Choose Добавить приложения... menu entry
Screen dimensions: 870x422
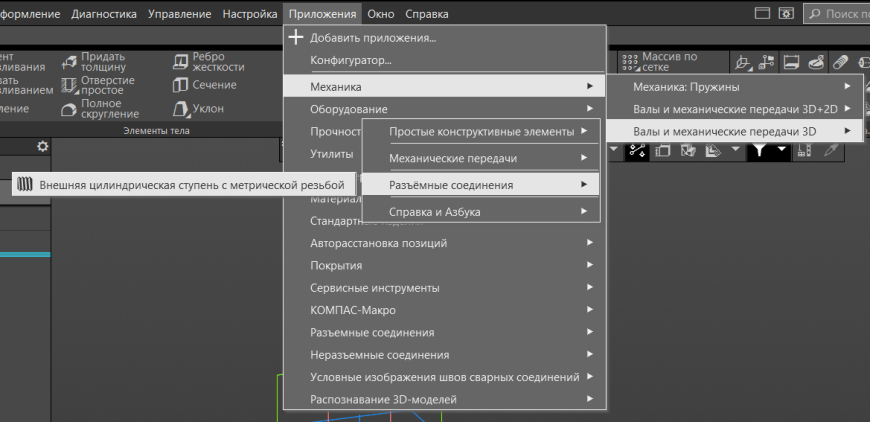[x=444, y=38]
